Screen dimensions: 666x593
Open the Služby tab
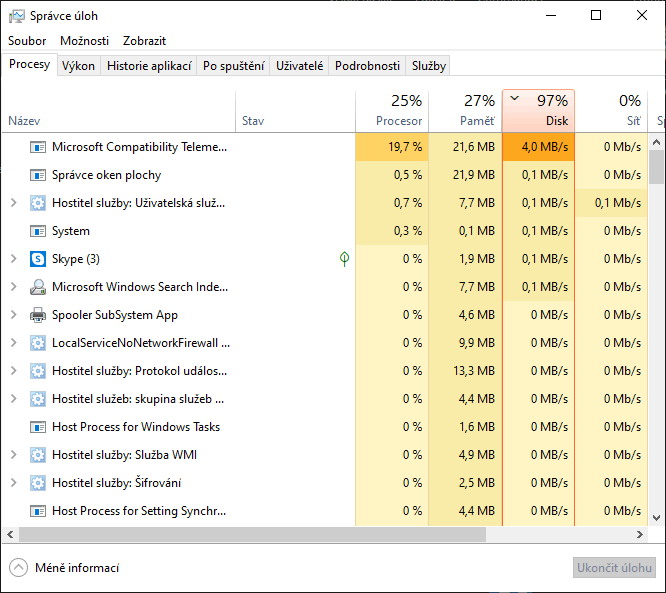428,66
